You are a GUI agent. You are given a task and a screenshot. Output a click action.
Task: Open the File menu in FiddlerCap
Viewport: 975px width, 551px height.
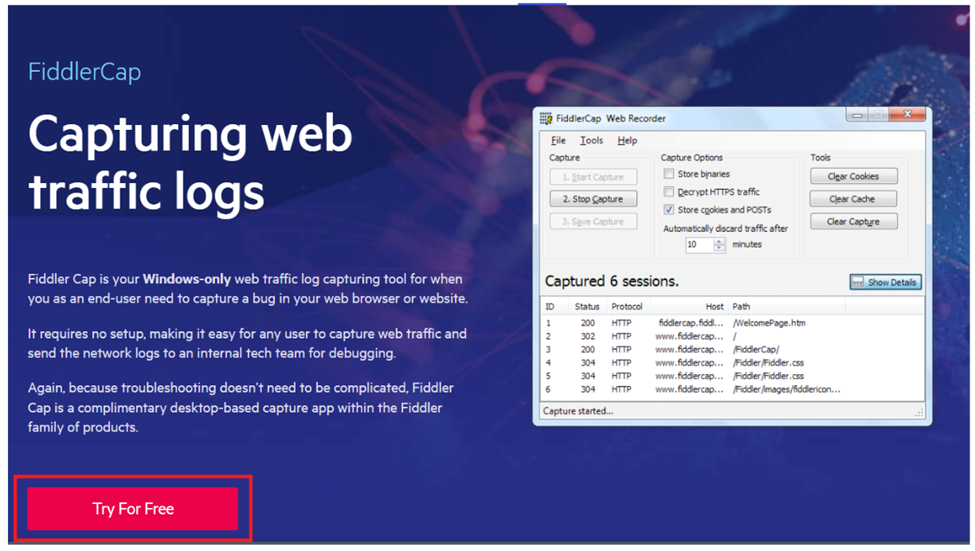pyautogui.click(x=558, y=141)
